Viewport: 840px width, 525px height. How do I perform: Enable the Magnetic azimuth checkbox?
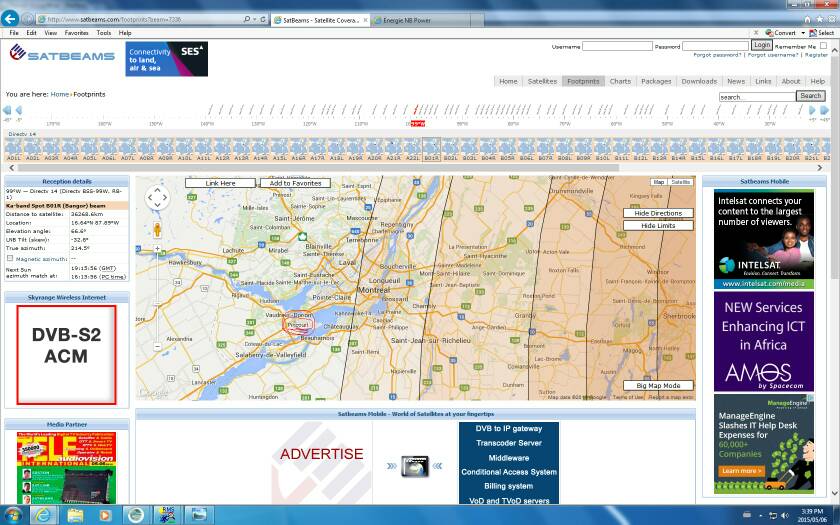pos(10,258)
